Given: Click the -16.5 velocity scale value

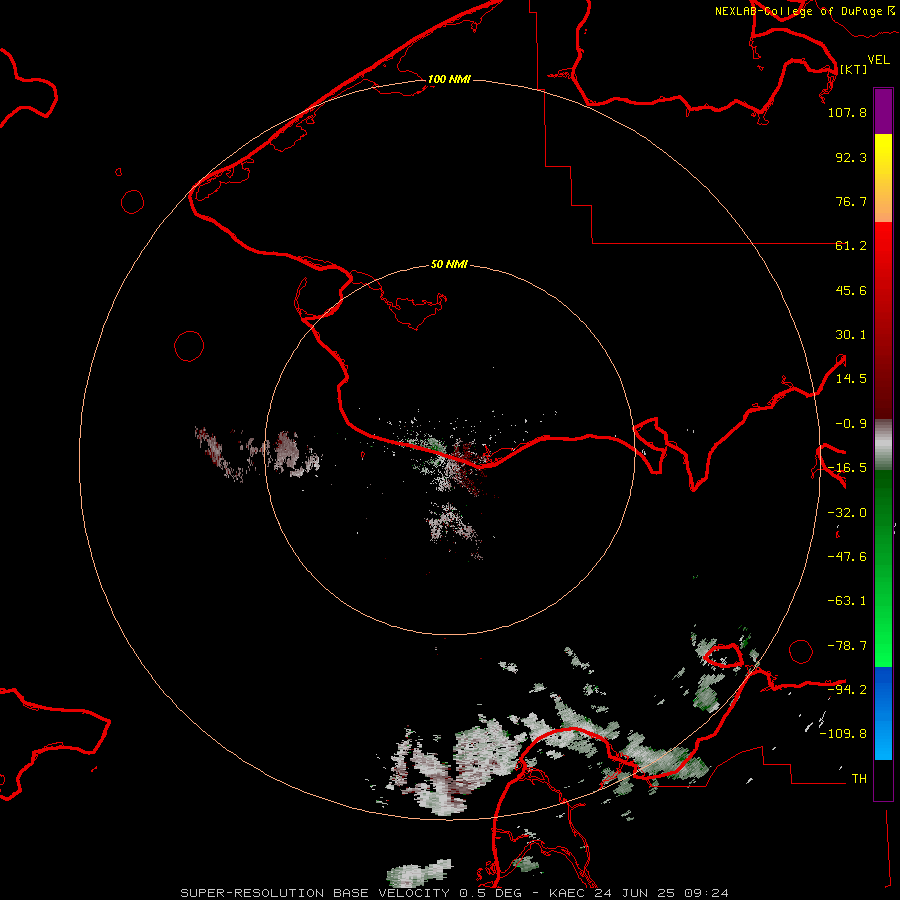Looking at the screenshot, I should (847, 468).
